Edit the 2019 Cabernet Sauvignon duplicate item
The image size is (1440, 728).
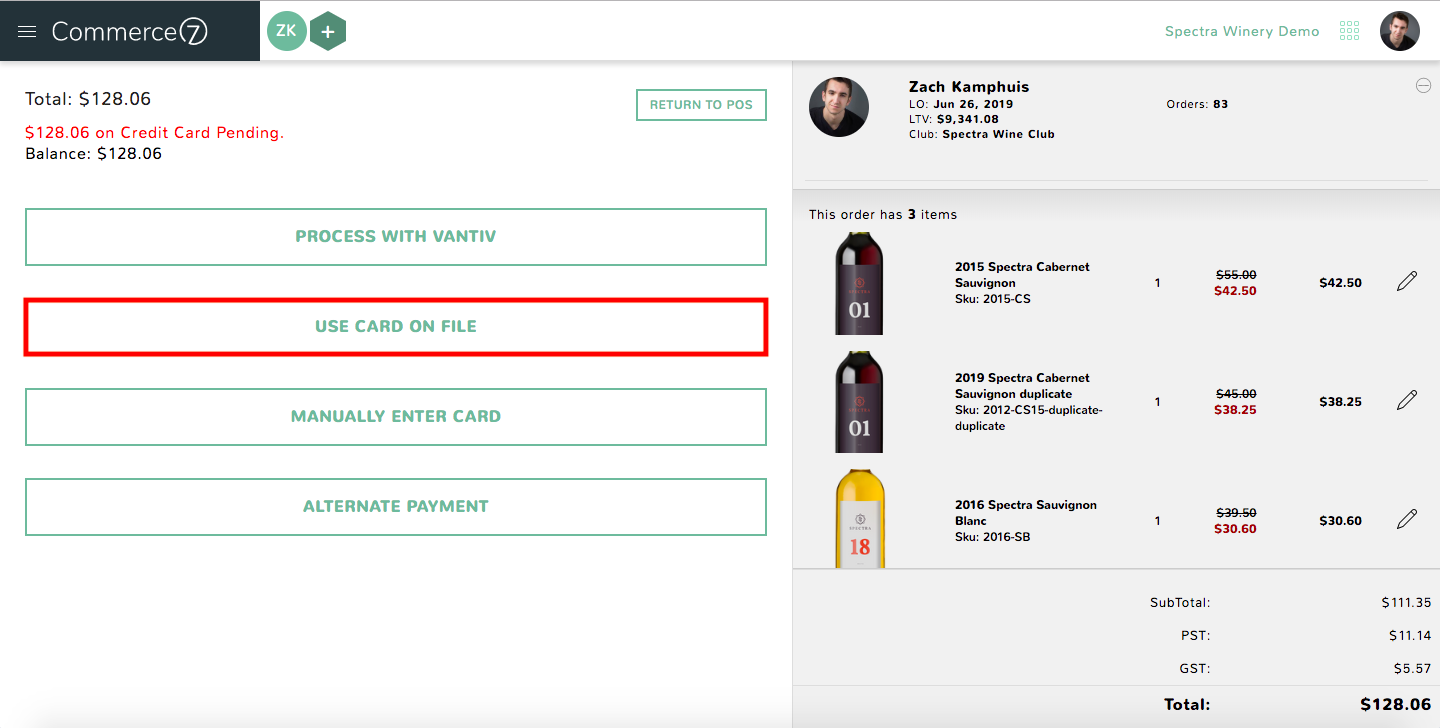tap(1406, 401)
